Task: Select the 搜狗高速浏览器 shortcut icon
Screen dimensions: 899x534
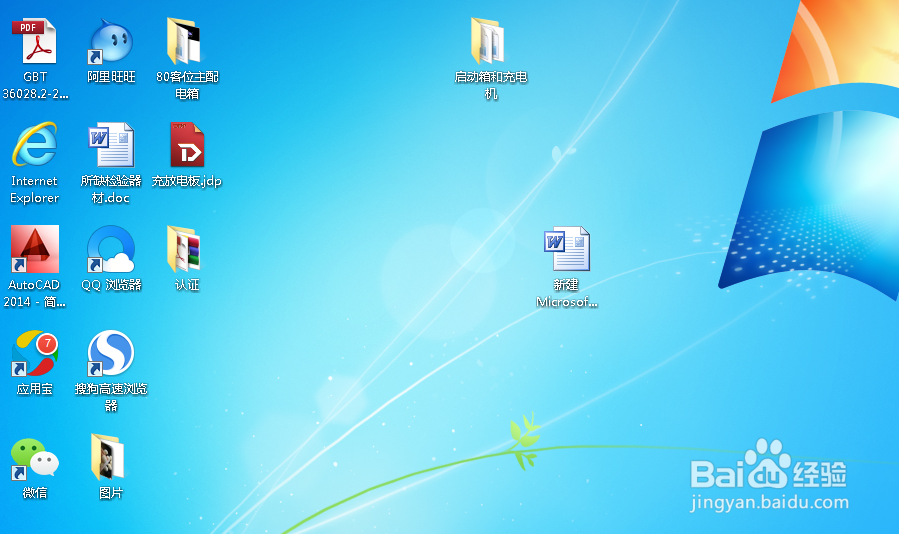Action: pos(111,353)
